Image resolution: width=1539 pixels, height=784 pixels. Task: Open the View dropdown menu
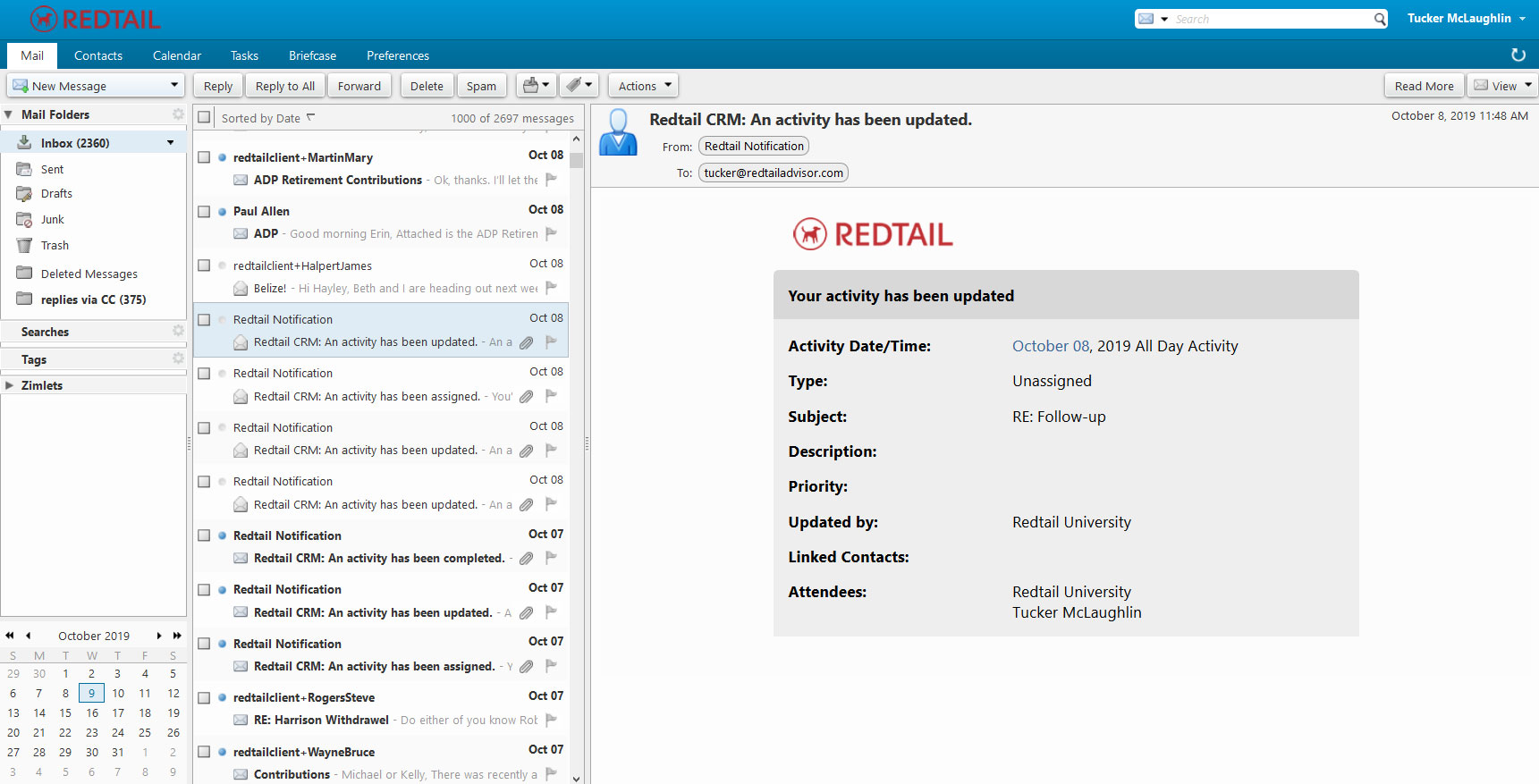1502,86
